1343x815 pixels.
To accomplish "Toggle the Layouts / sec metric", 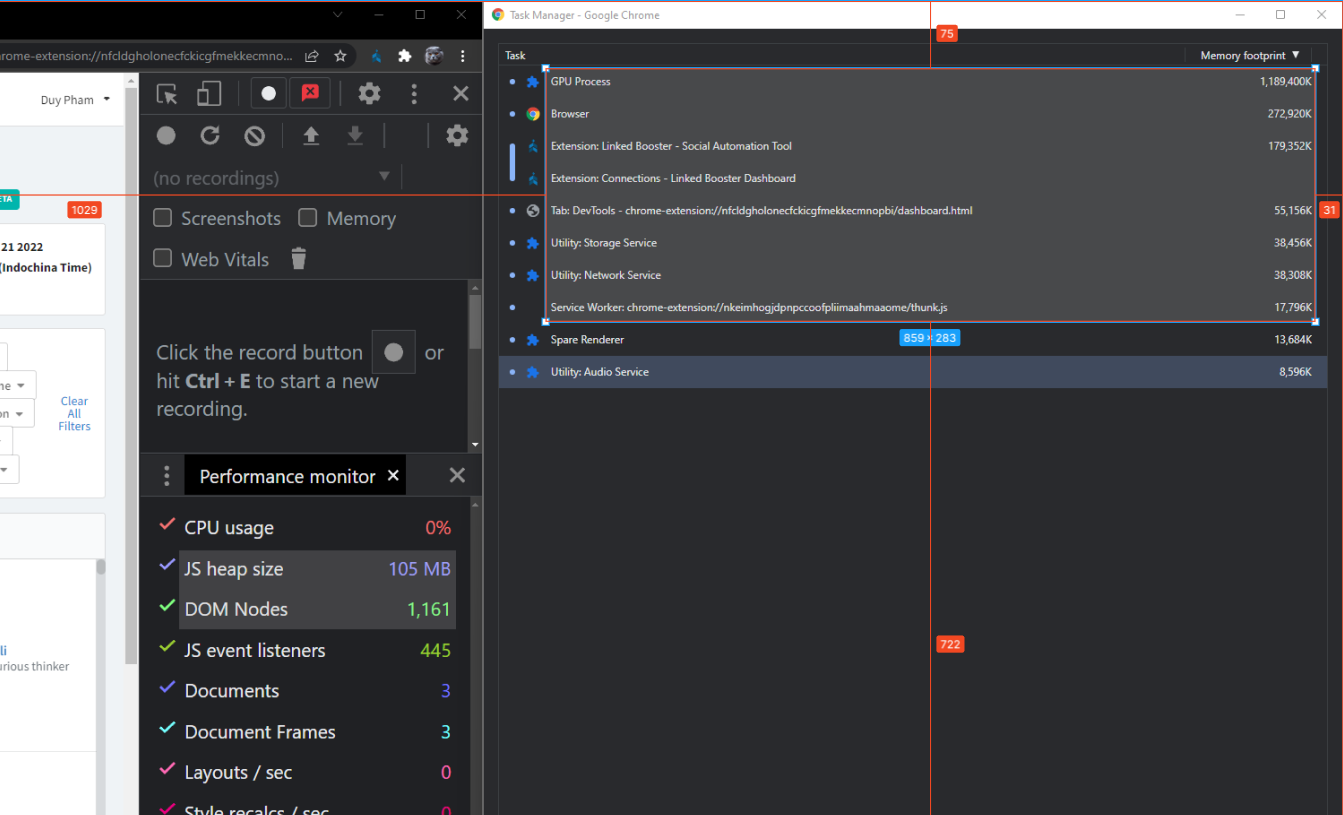I will (168, 771).
